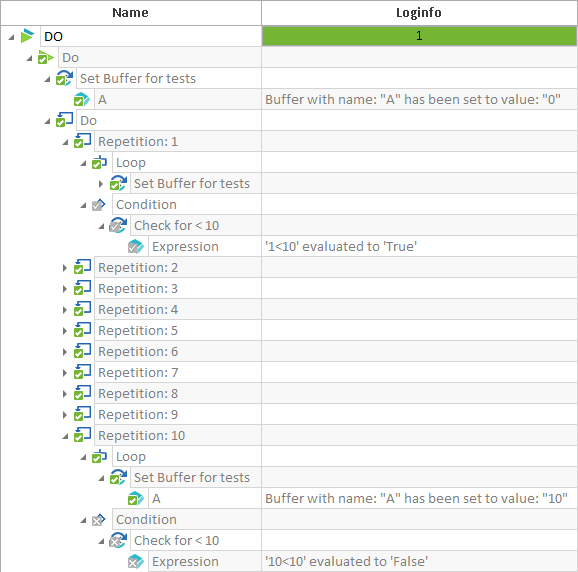Click the Check for < 10 icon in Repetition 10
Screen dimensions: 578x572
118,540
